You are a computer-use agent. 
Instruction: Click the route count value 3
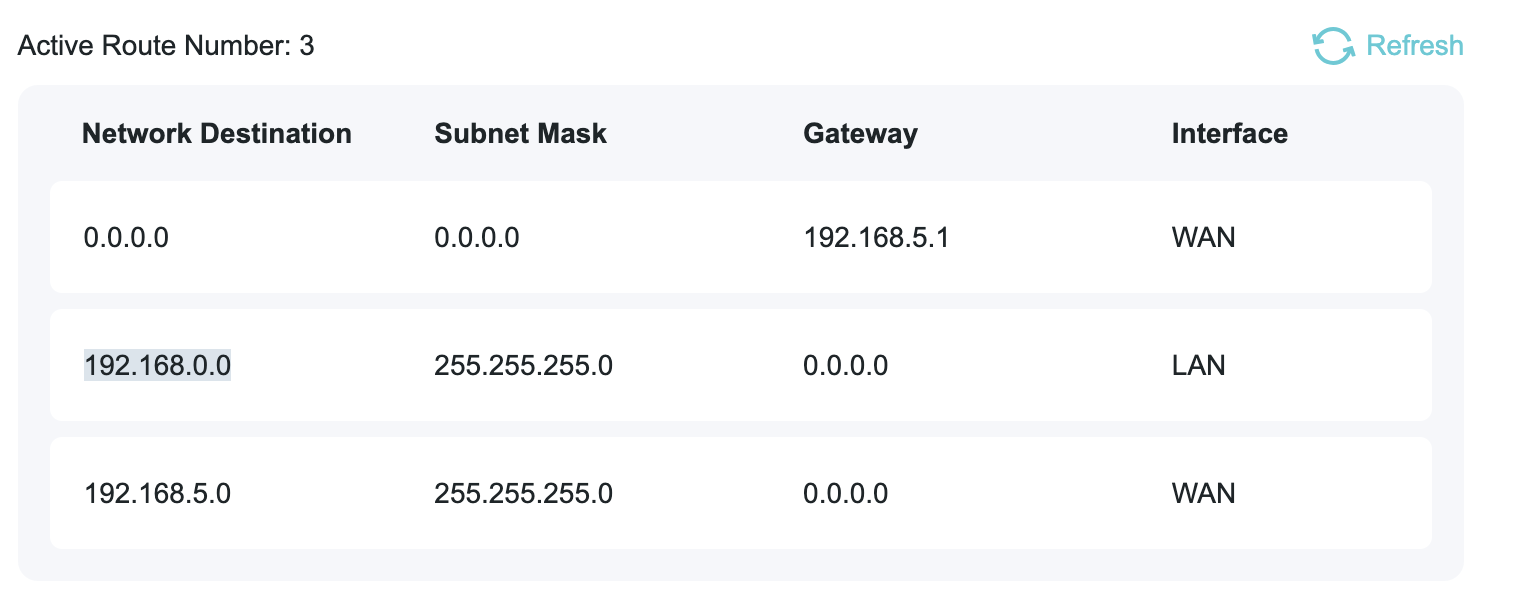tap(306, 46)
